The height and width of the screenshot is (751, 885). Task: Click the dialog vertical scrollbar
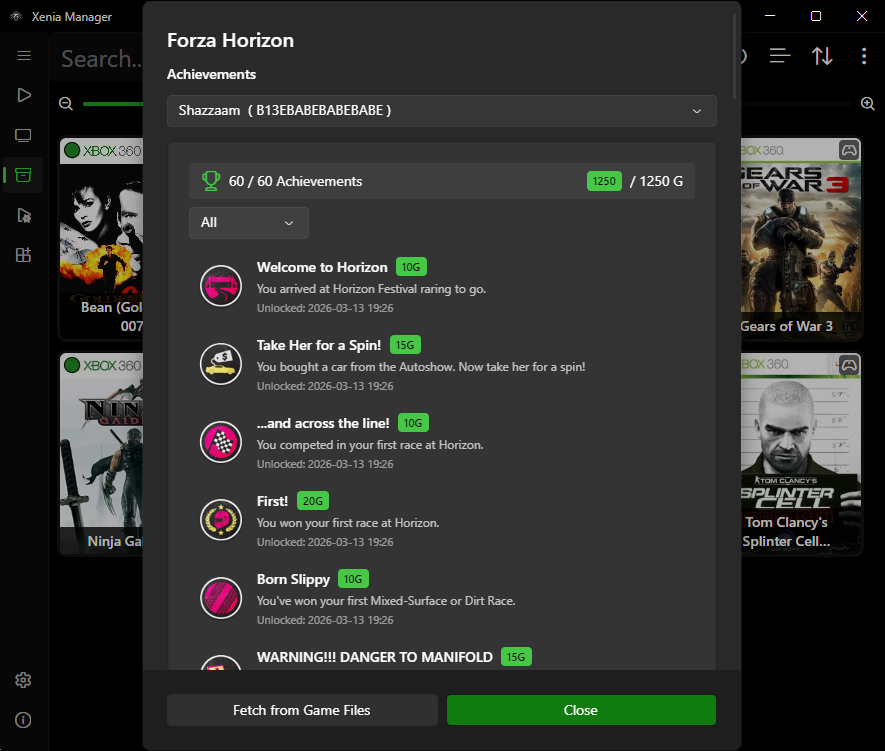pos(734,56)
